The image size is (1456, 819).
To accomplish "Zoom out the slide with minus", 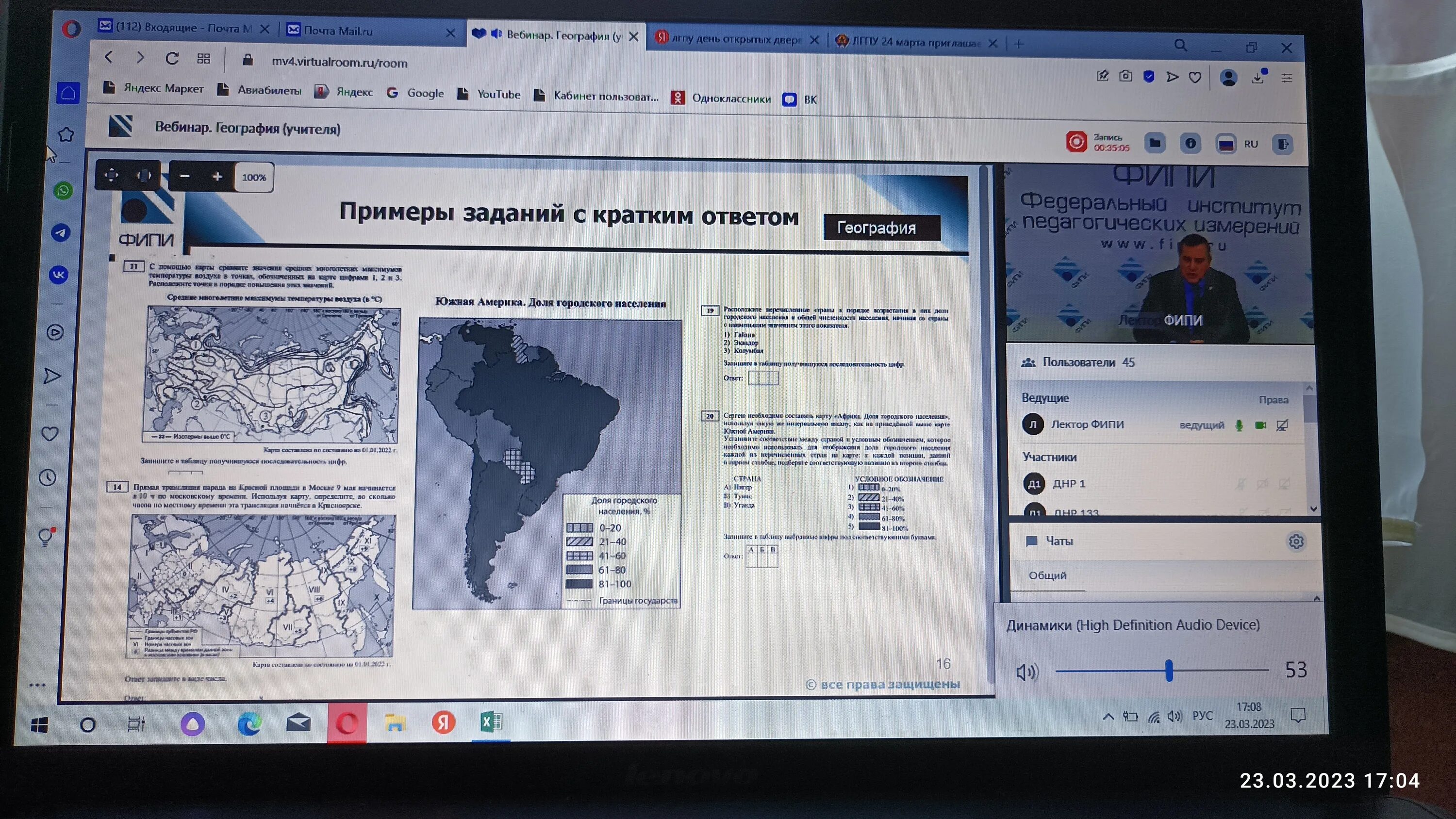I will 184,176.
